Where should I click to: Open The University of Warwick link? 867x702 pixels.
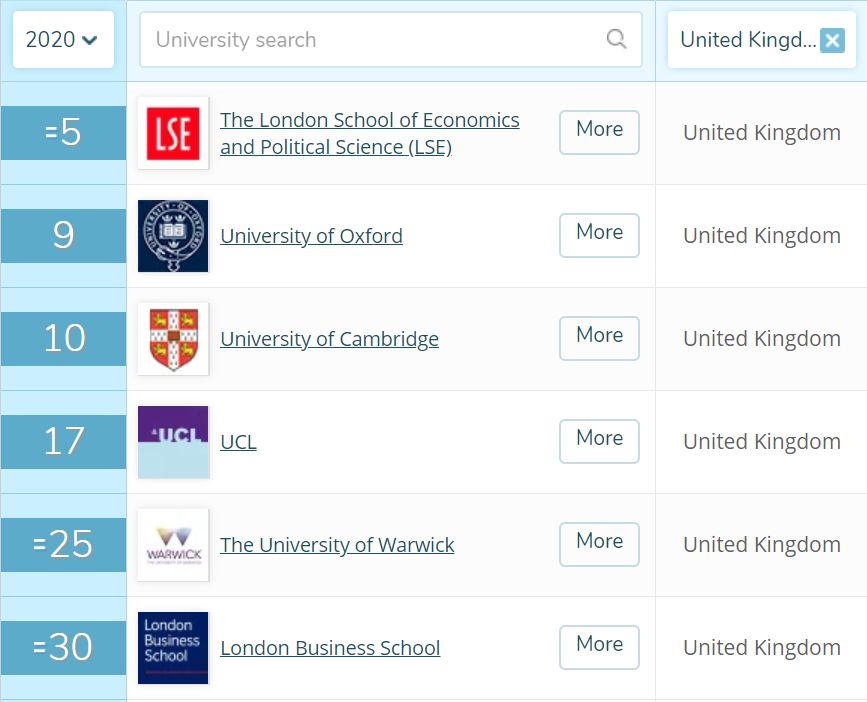click(x=337, y=545)
